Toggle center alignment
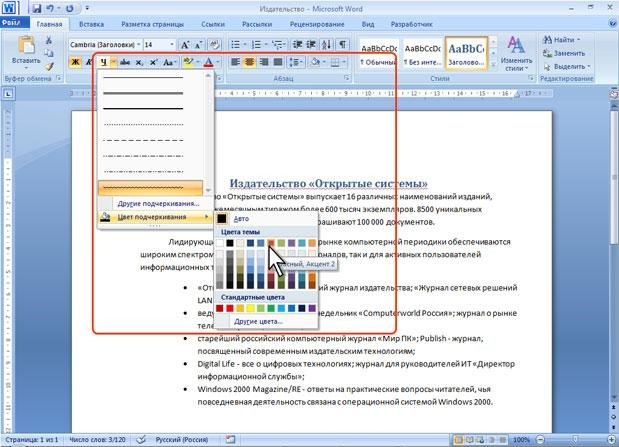This screenshot has width=619, height=447. pyautogui.click(x=249, y=62)
